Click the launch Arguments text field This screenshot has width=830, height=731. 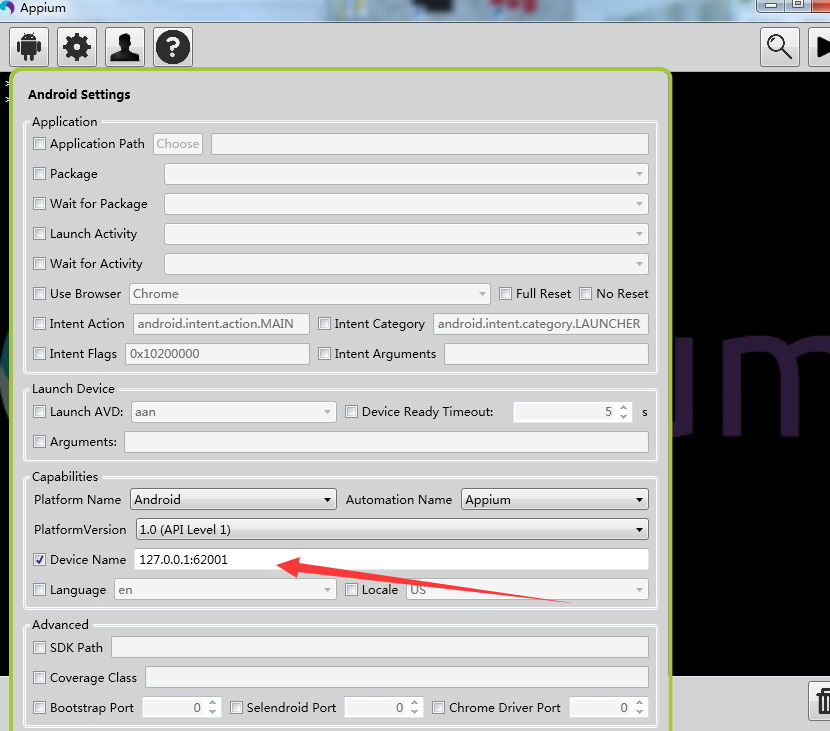pos(386,442)
